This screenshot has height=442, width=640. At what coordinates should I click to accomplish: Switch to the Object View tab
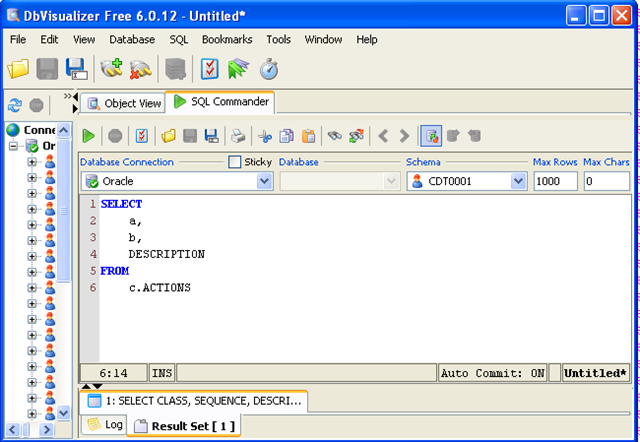pos(124,103)
